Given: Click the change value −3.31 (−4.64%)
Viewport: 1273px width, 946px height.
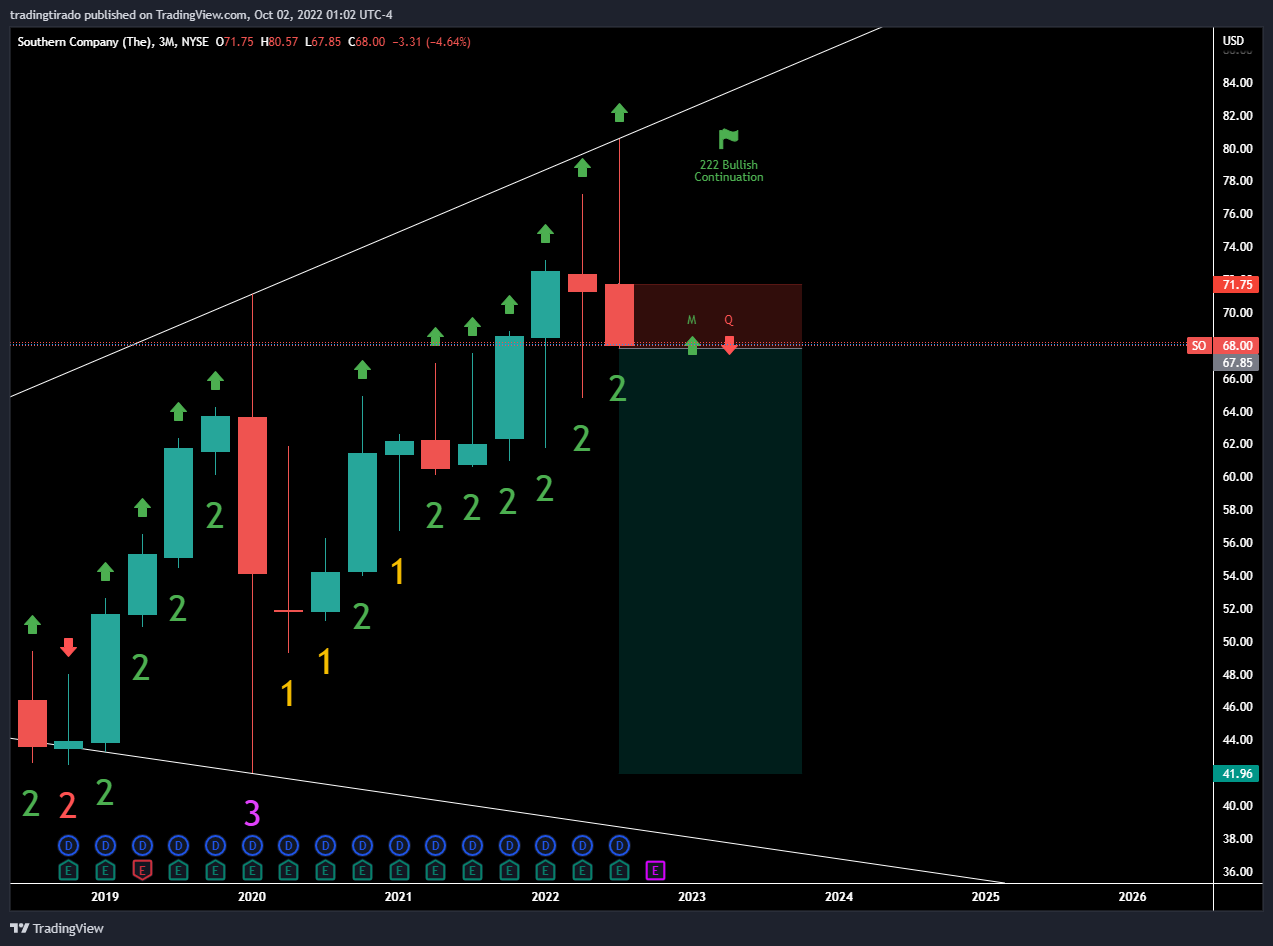Looking at the screenshot, I should coord(431,42).
